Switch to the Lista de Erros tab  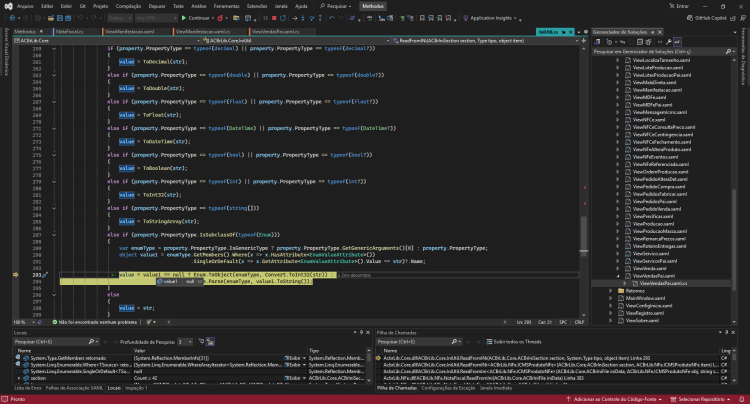[x=28, y=388]
